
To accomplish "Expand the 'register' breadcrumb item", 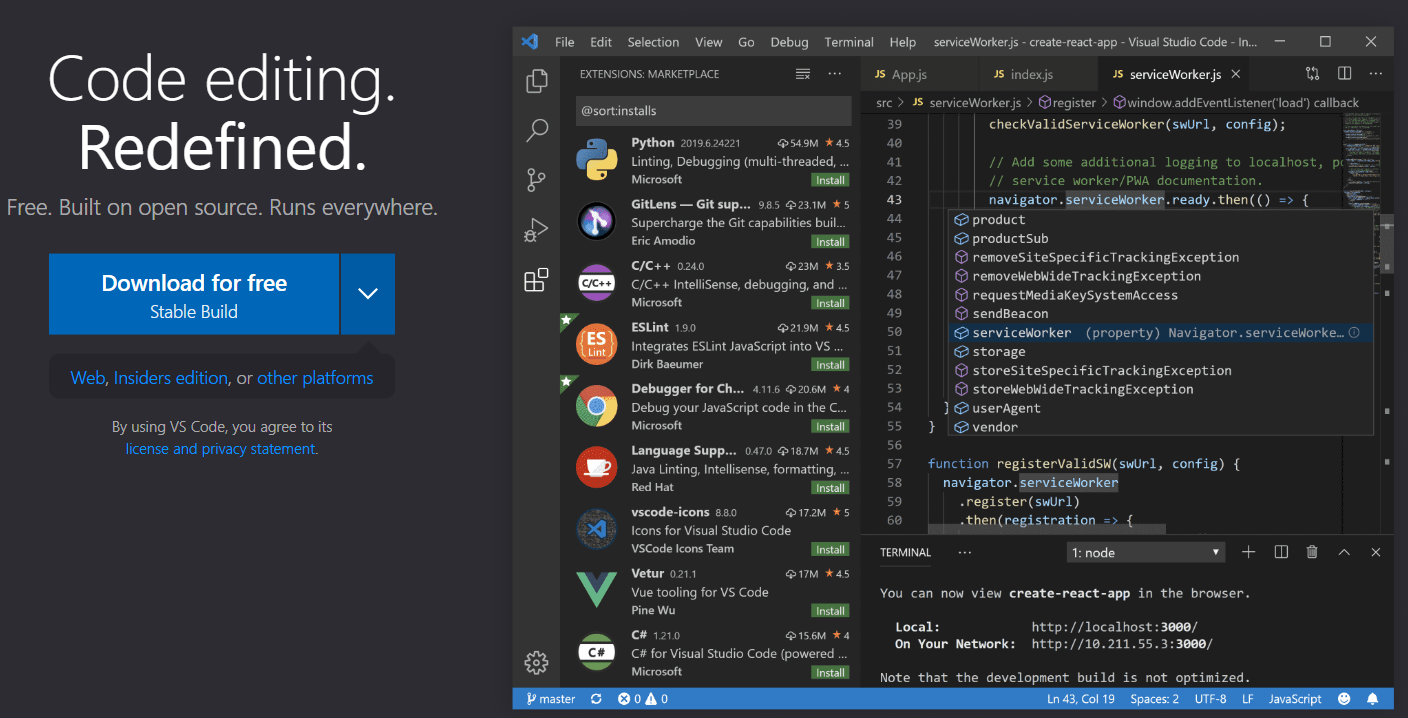I will pos(1066,103).
